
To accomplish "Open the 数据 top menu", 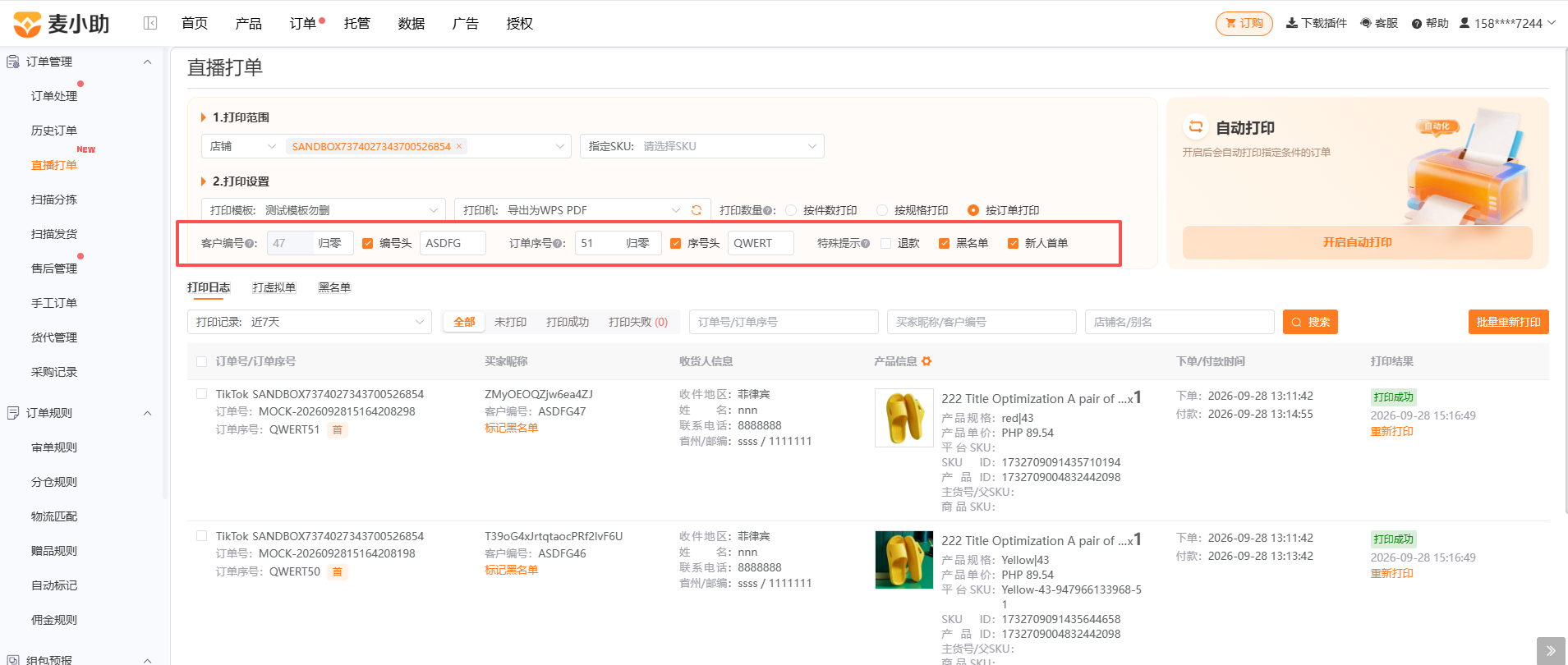I will [412, 23].
